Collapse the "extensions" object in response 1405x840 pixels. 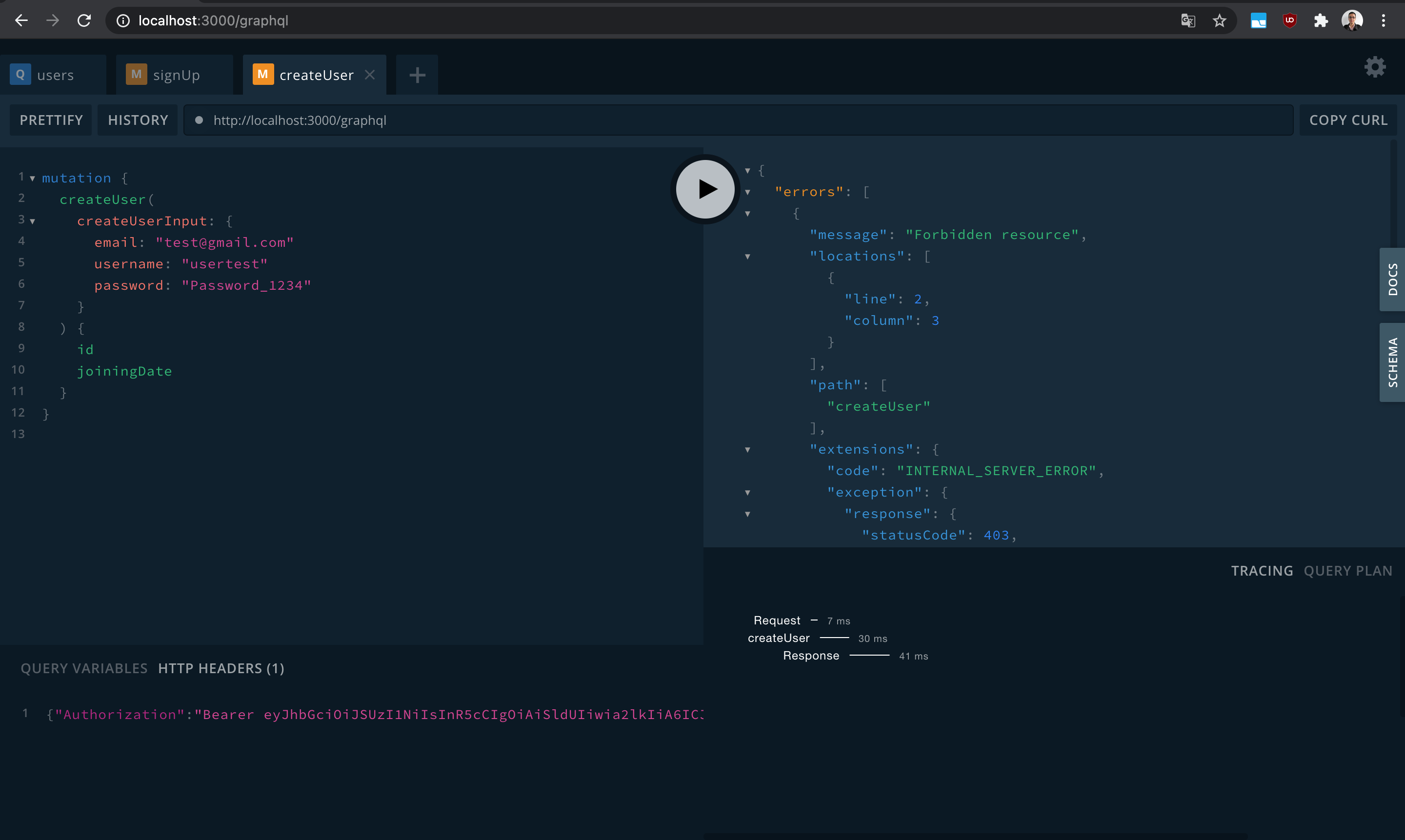tap(748, 450)
